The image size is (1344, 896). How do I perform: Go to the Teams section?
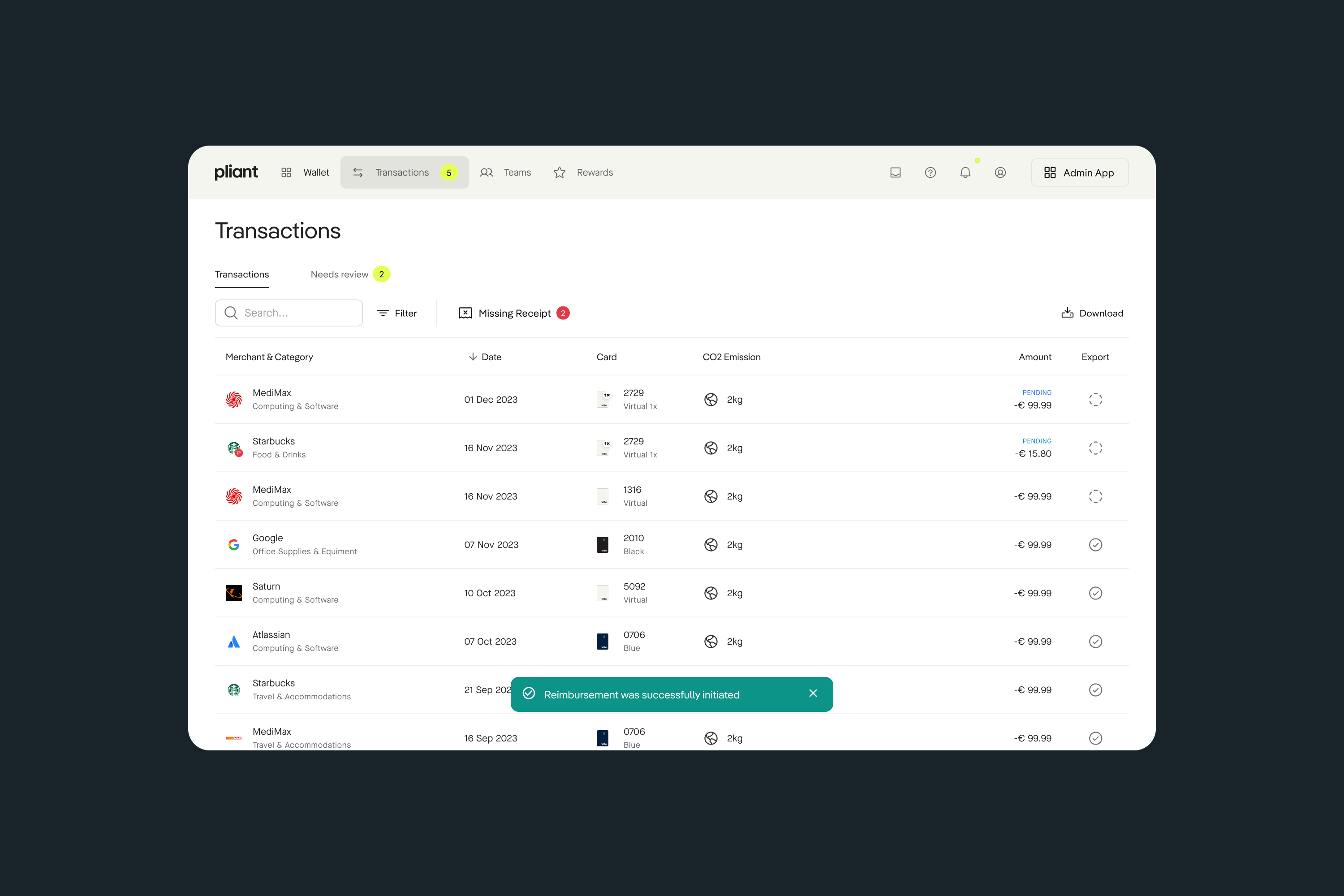point(506,172)
